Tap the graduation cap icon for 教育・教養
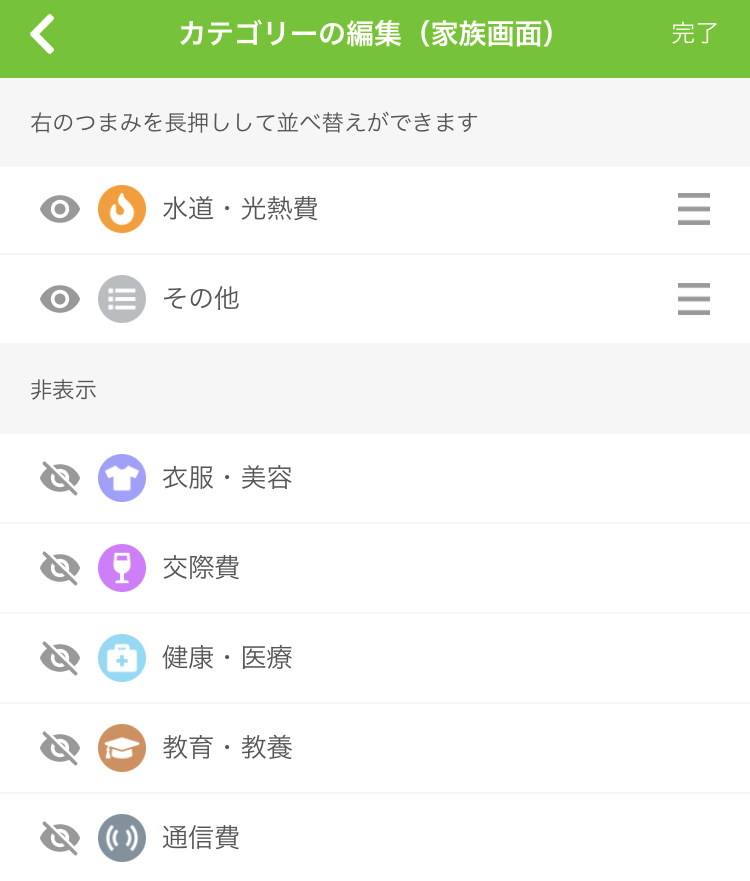Viewport: 750px width, 881px height. point(122,748)
